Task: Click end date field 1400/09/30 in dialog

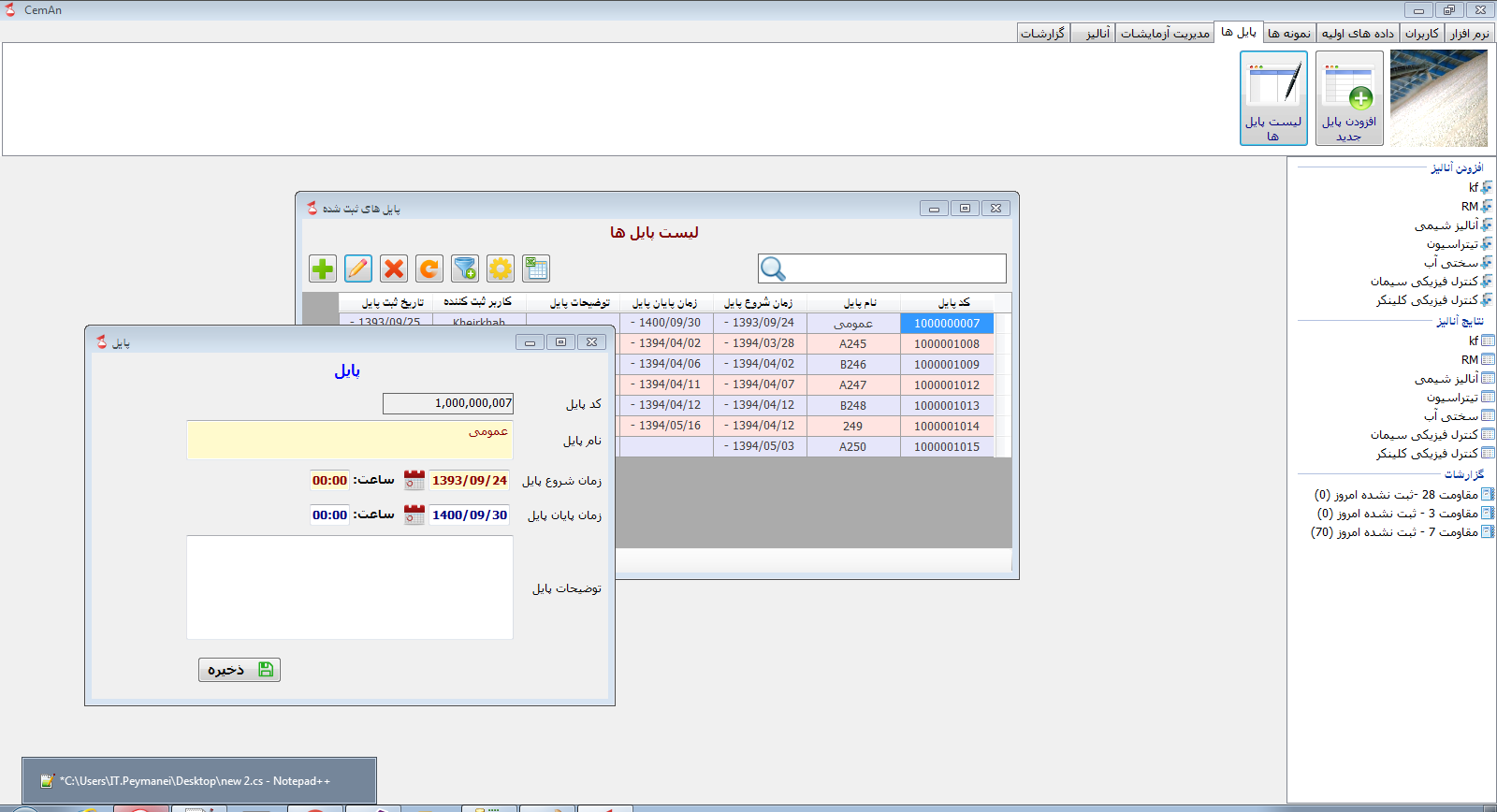Action: 470,515
